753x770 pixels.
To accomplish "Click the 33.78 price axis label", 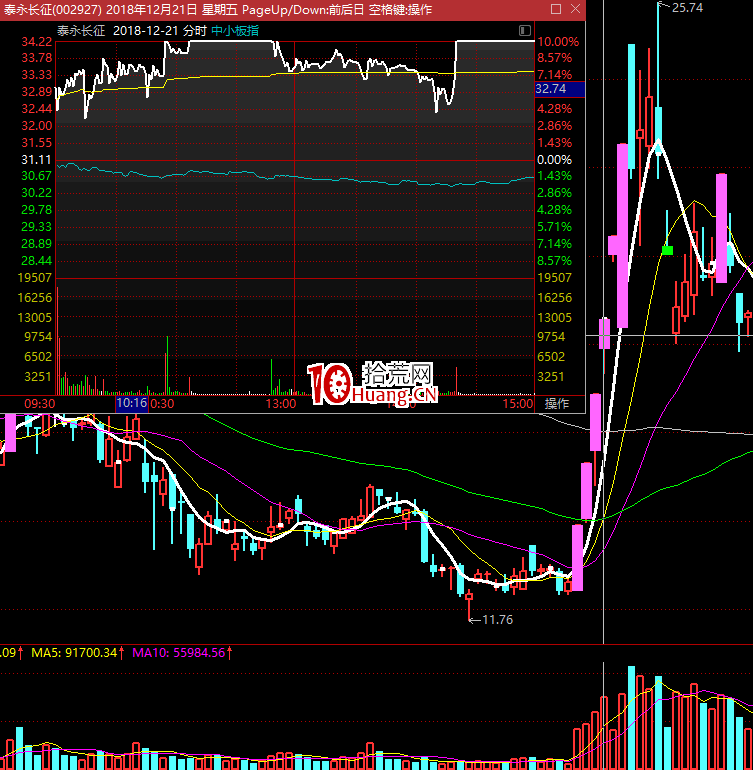I will point(37,58).
